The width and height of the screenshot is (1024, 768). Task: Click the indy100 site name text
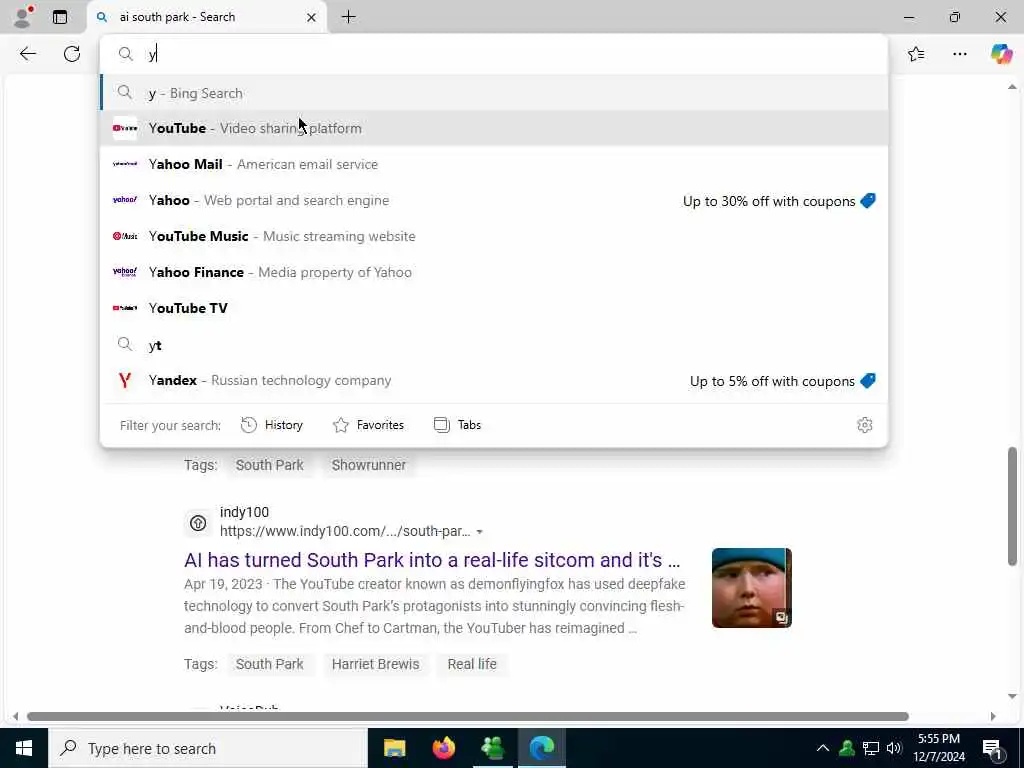pos(244,512)
